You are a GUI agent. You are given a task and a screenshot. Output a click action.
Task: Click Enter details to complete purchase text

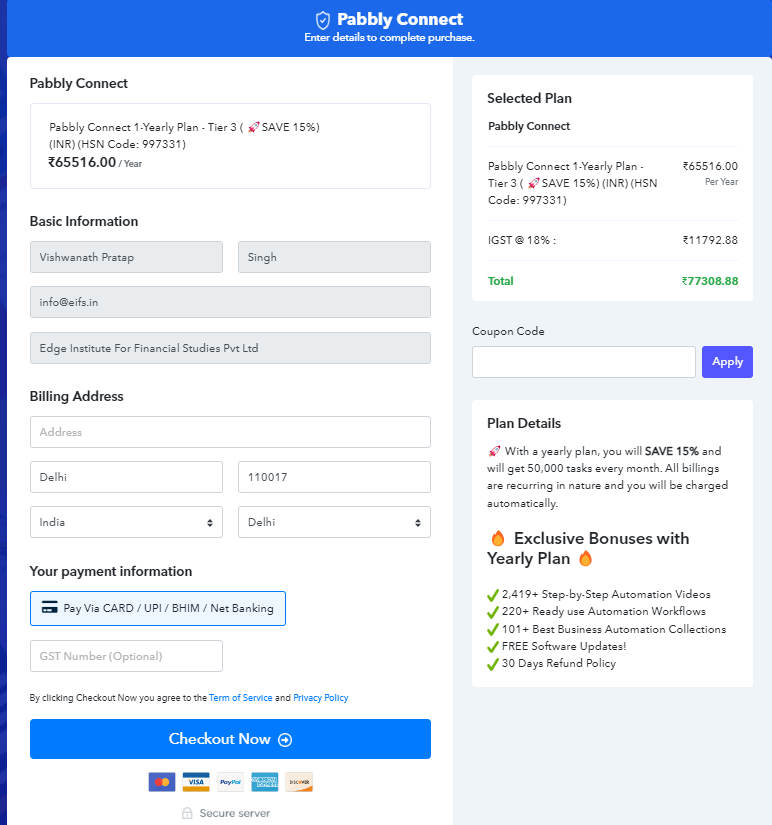click(389, 38)
